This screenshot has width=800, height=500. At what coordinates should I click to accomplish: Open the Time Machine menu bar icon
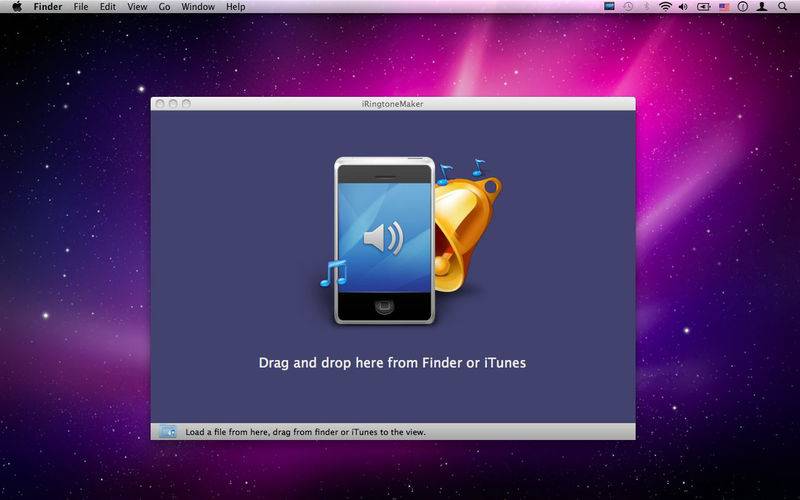pyautogui.click(x=628, y=7)
